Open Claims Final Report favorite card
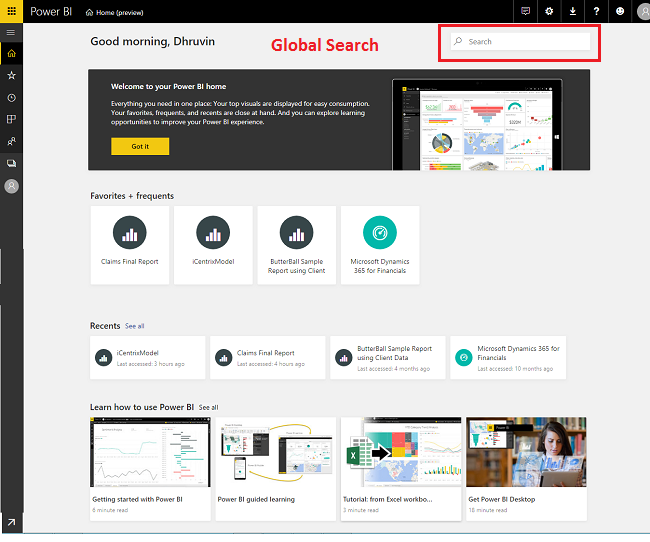Screen dimensions: 650x542 click(x=130, y=245)
